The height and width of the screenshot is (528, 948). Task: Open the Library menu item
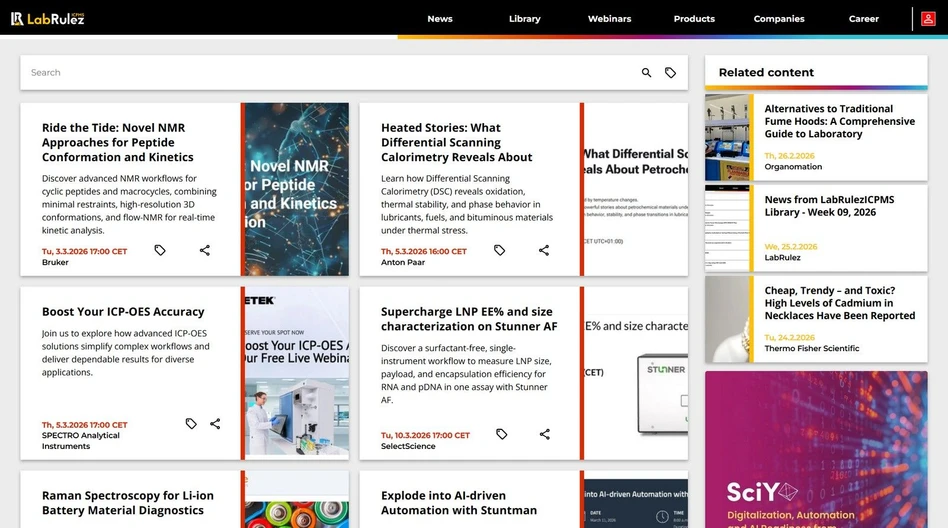[524, 19]
